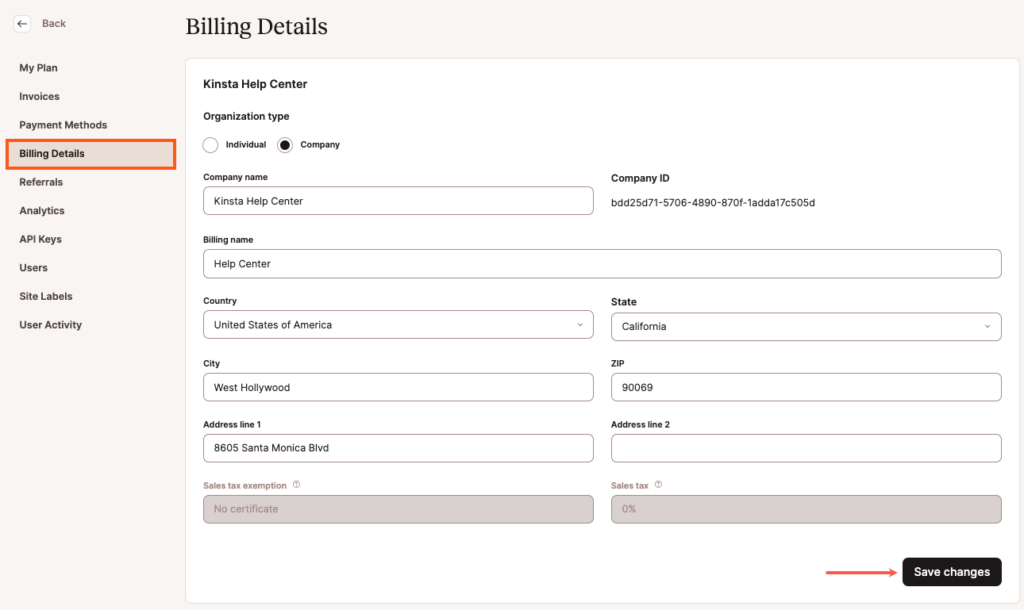Open the API Keys section

coord(42,239)
